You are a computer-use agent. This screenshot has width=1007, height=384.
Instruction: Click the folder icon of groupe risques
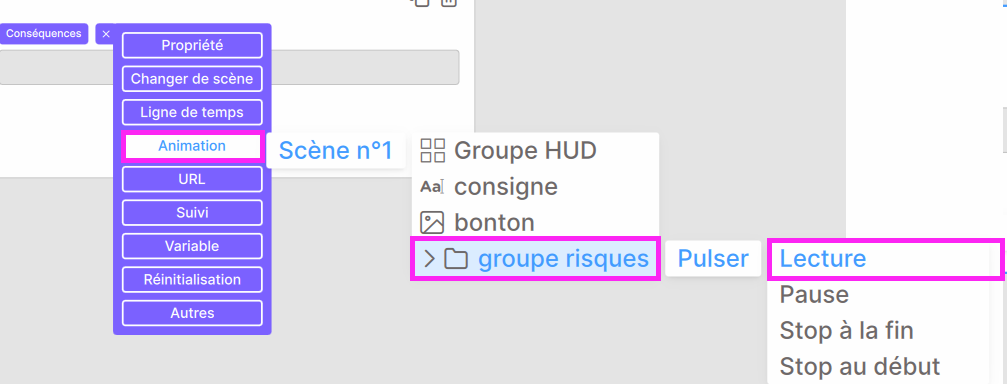456,259
